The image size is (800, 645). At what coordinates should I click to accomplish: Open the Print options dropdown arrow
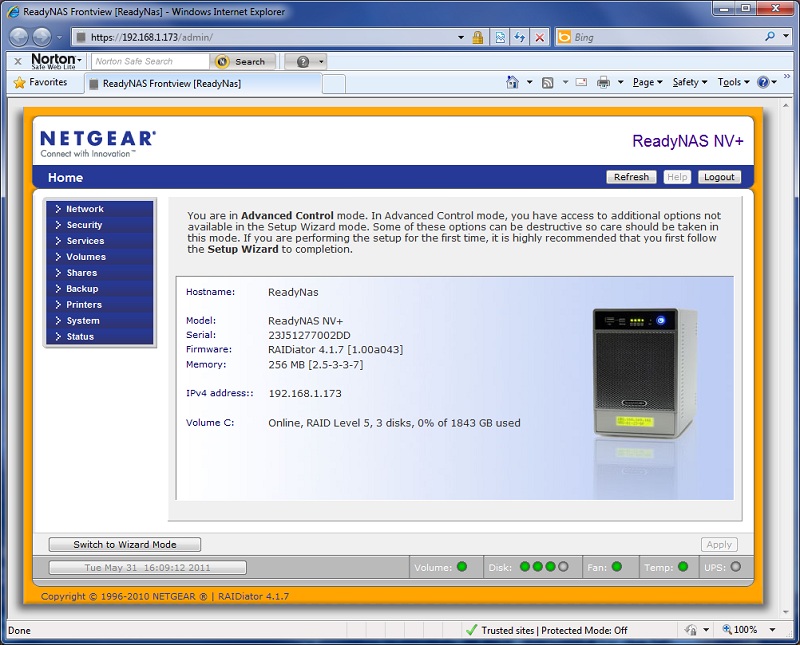tap(620, 82)
